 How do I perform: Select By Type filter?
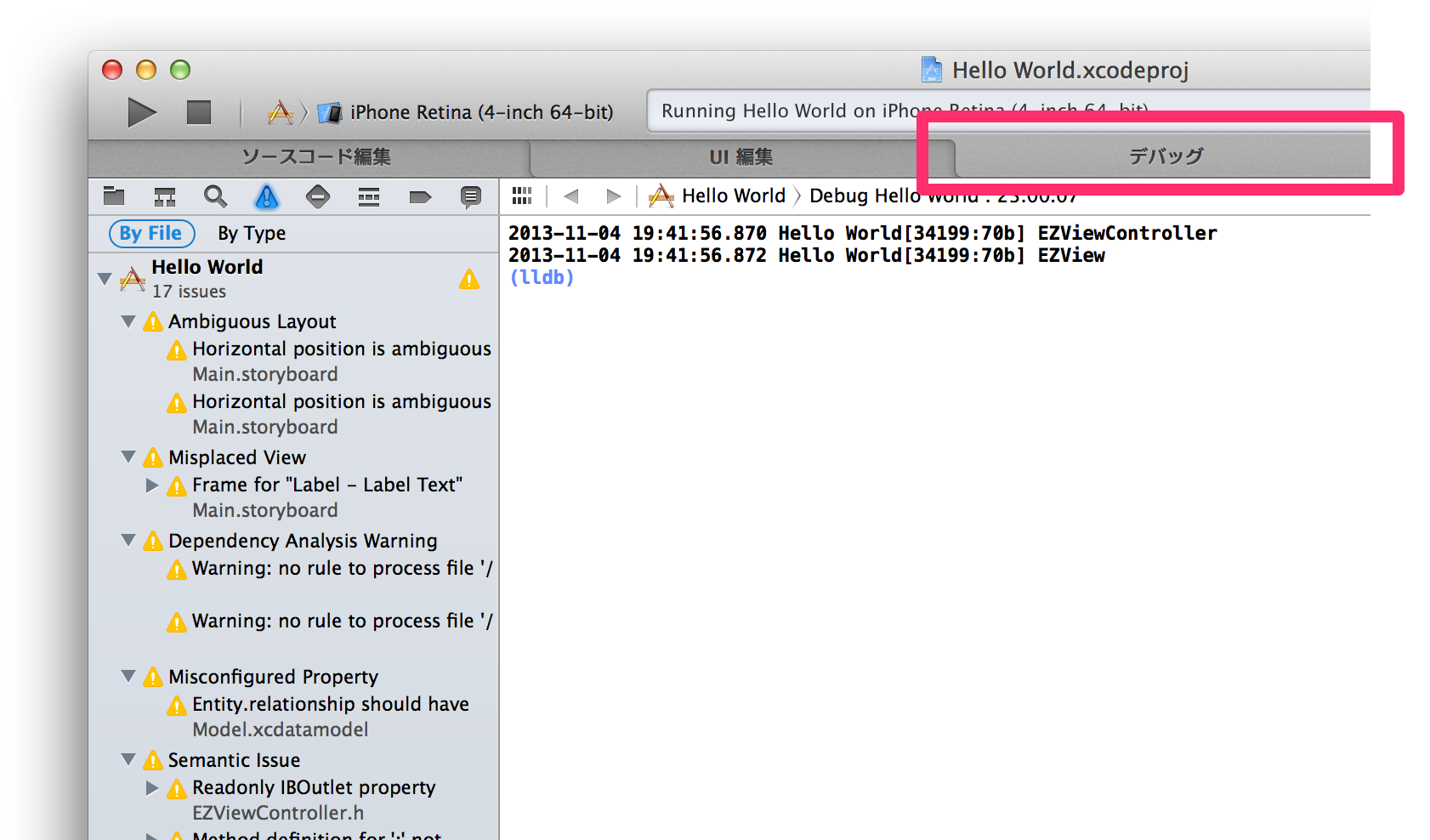pos(252,233)
